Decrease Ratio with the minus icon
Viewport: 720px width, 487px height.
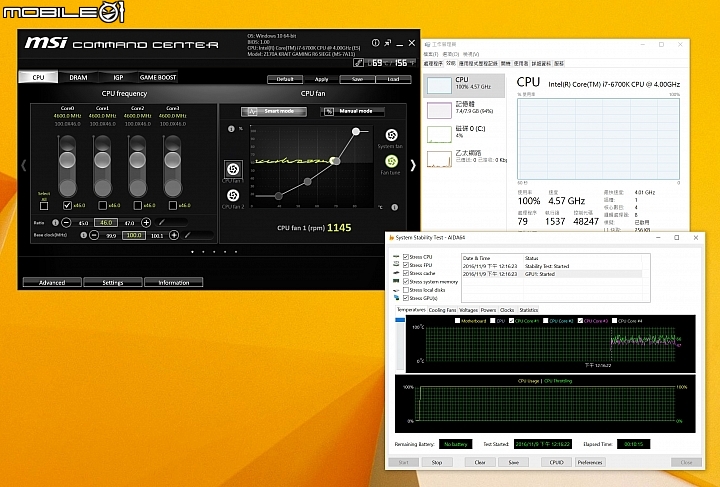pyautogui.click(x=66, y=223)
